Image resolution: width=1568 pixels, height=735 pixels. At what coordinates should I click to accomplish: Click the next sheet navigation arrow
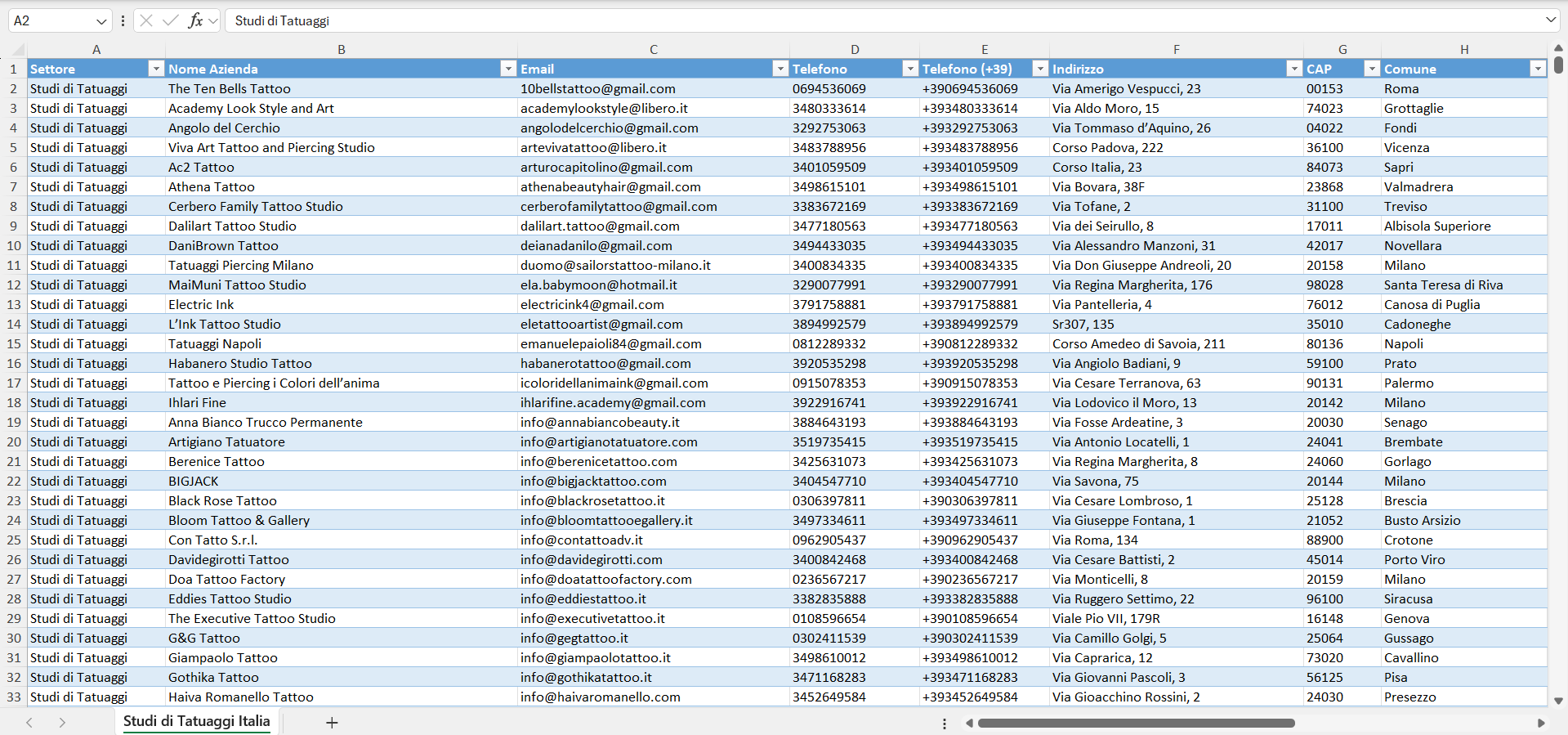(x=62, y=723)
